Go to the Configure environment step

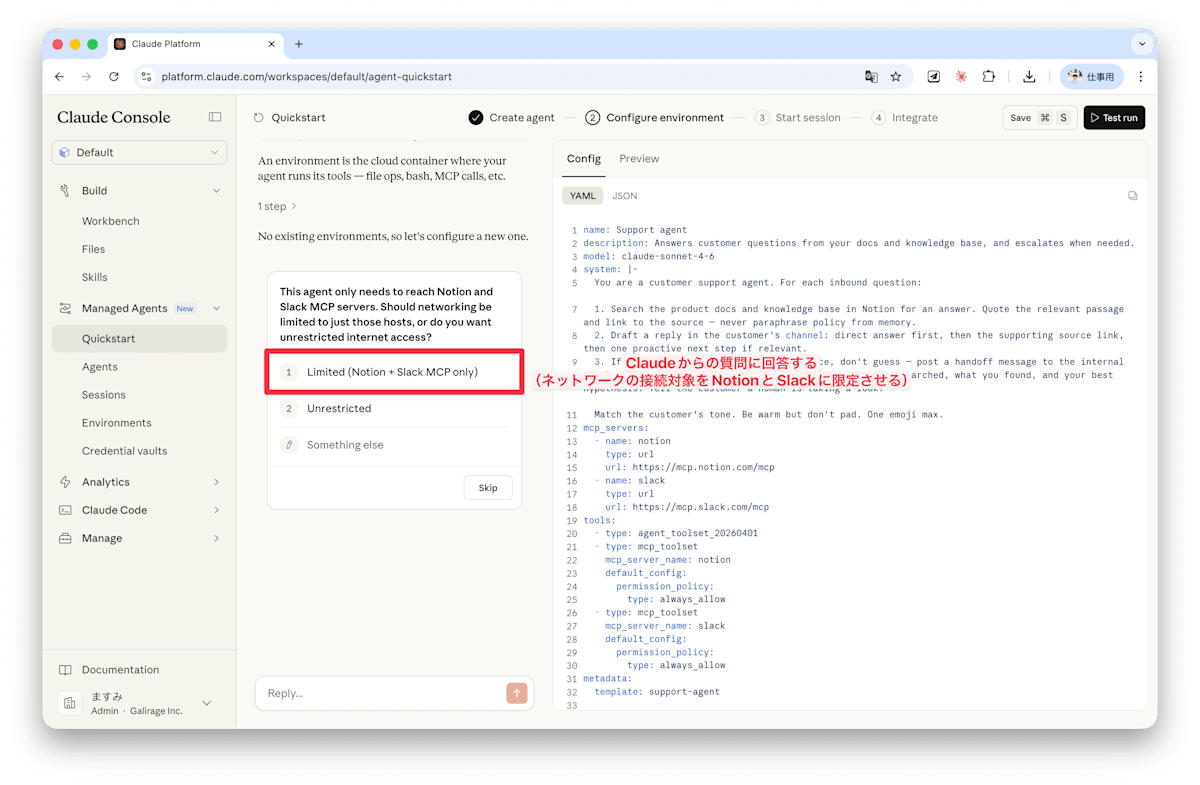click(654, 117)
